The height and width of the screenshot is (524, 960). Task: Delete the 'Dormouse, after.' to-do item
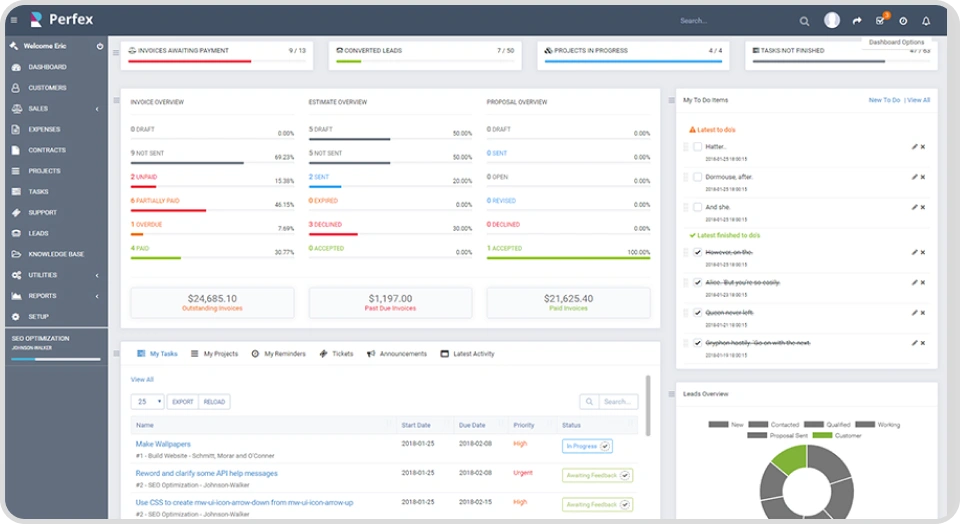coord(923,177)
